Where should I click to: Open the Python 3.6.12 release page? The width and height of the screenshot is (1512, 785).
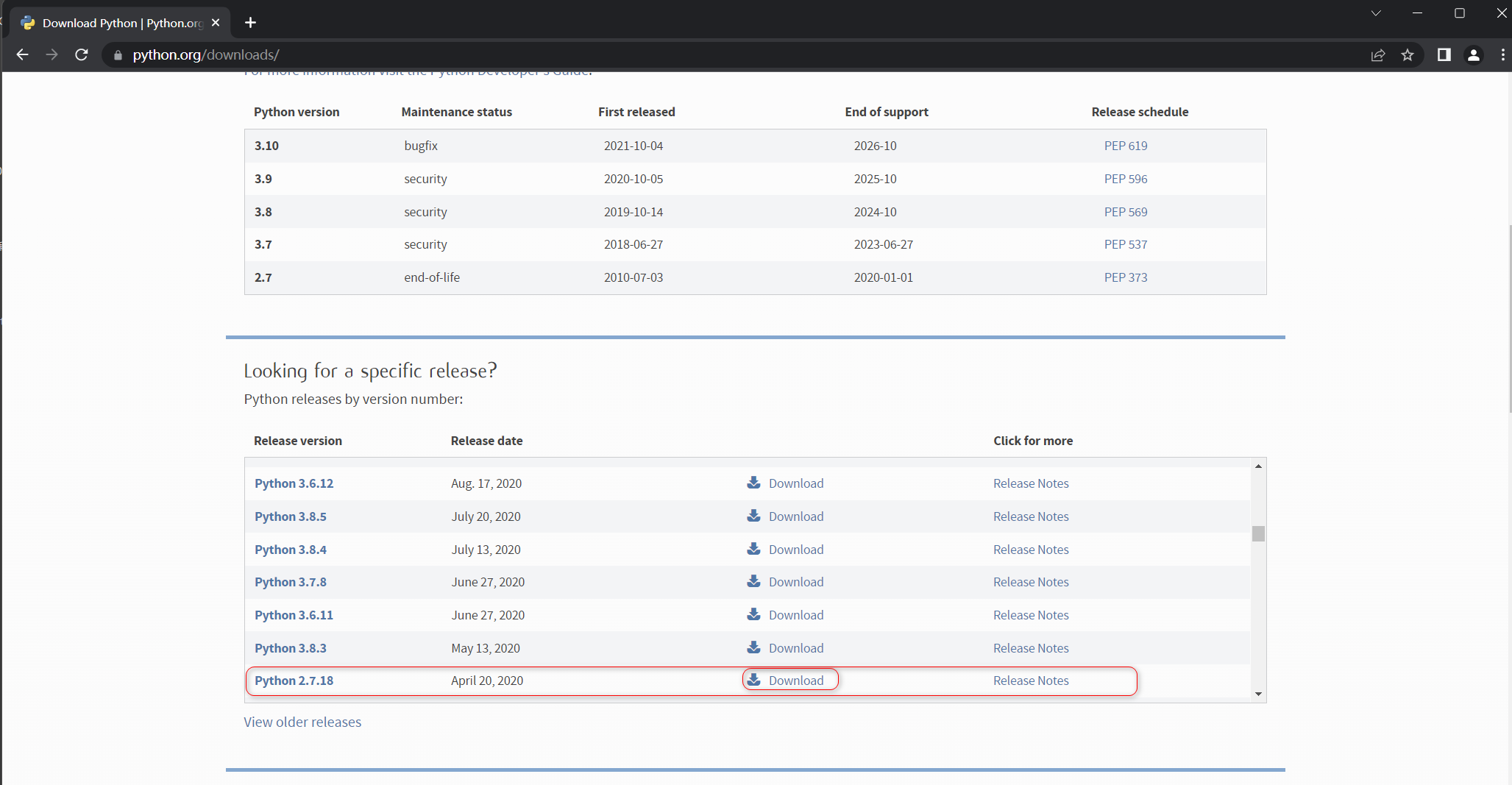click(294, 483)
